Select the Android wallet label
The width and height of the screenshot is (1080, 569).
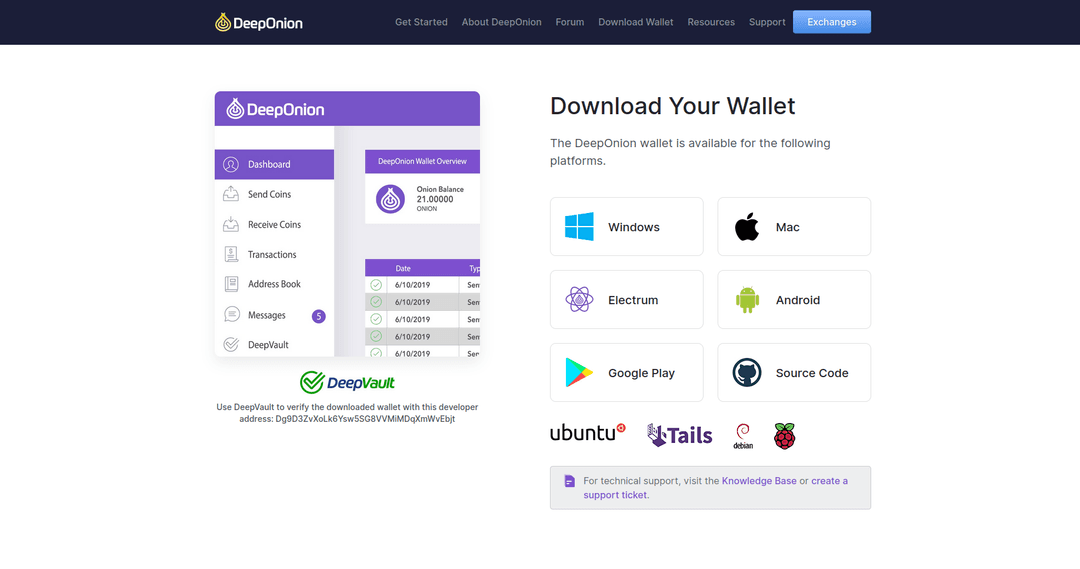(x=798, y=300)
